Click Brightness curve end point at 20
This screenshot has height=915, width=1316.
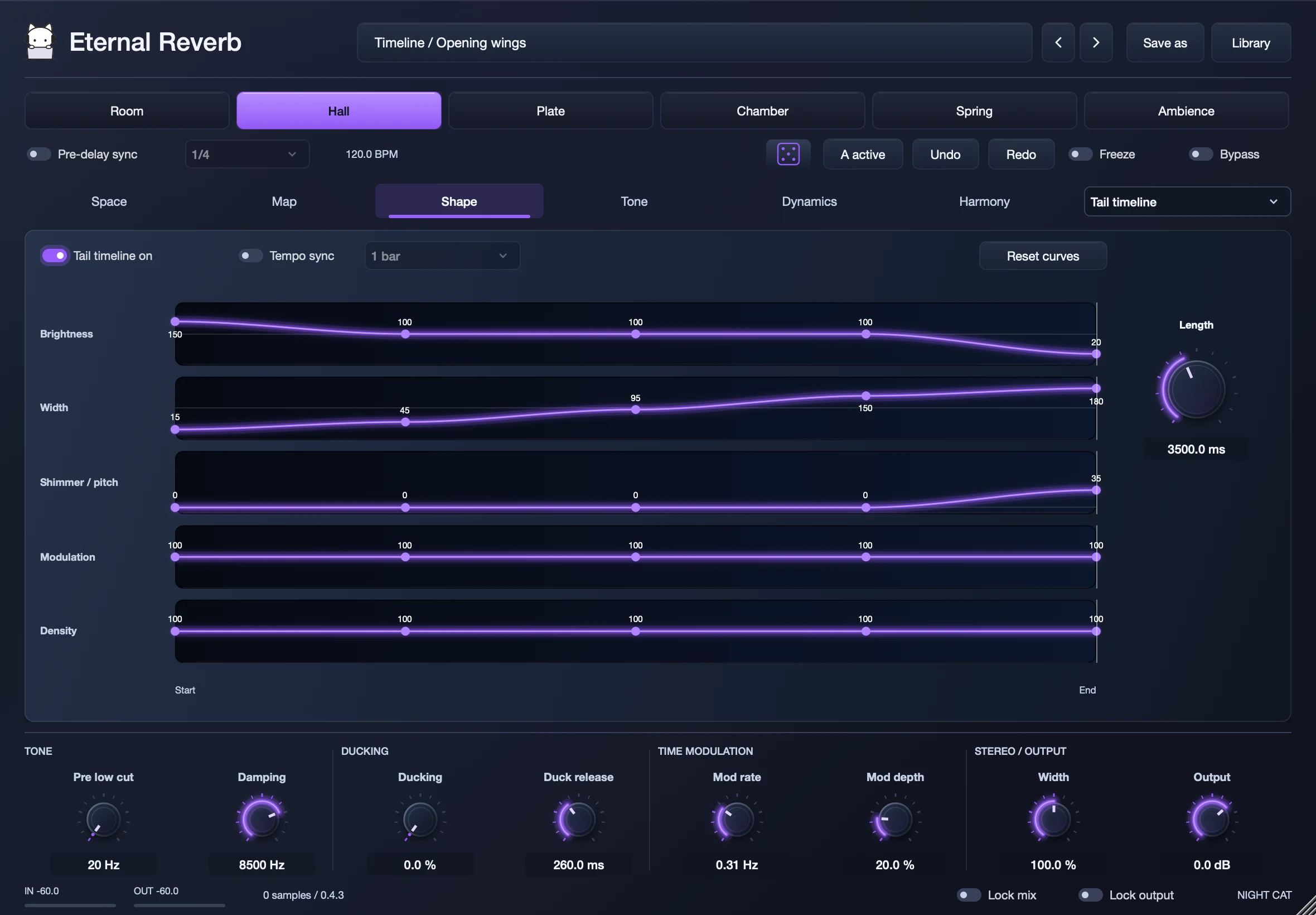click(x=1096, y=354)
